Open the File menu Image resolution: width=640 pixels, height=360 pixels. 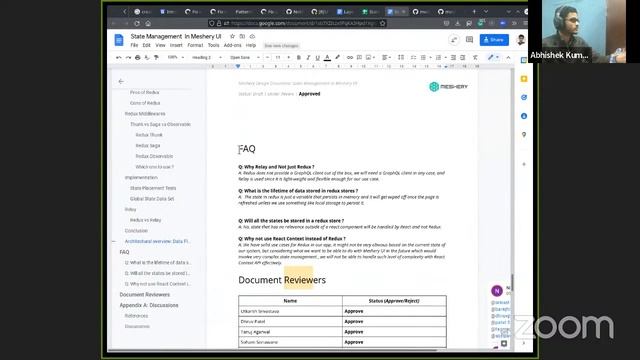click(134, 45)
